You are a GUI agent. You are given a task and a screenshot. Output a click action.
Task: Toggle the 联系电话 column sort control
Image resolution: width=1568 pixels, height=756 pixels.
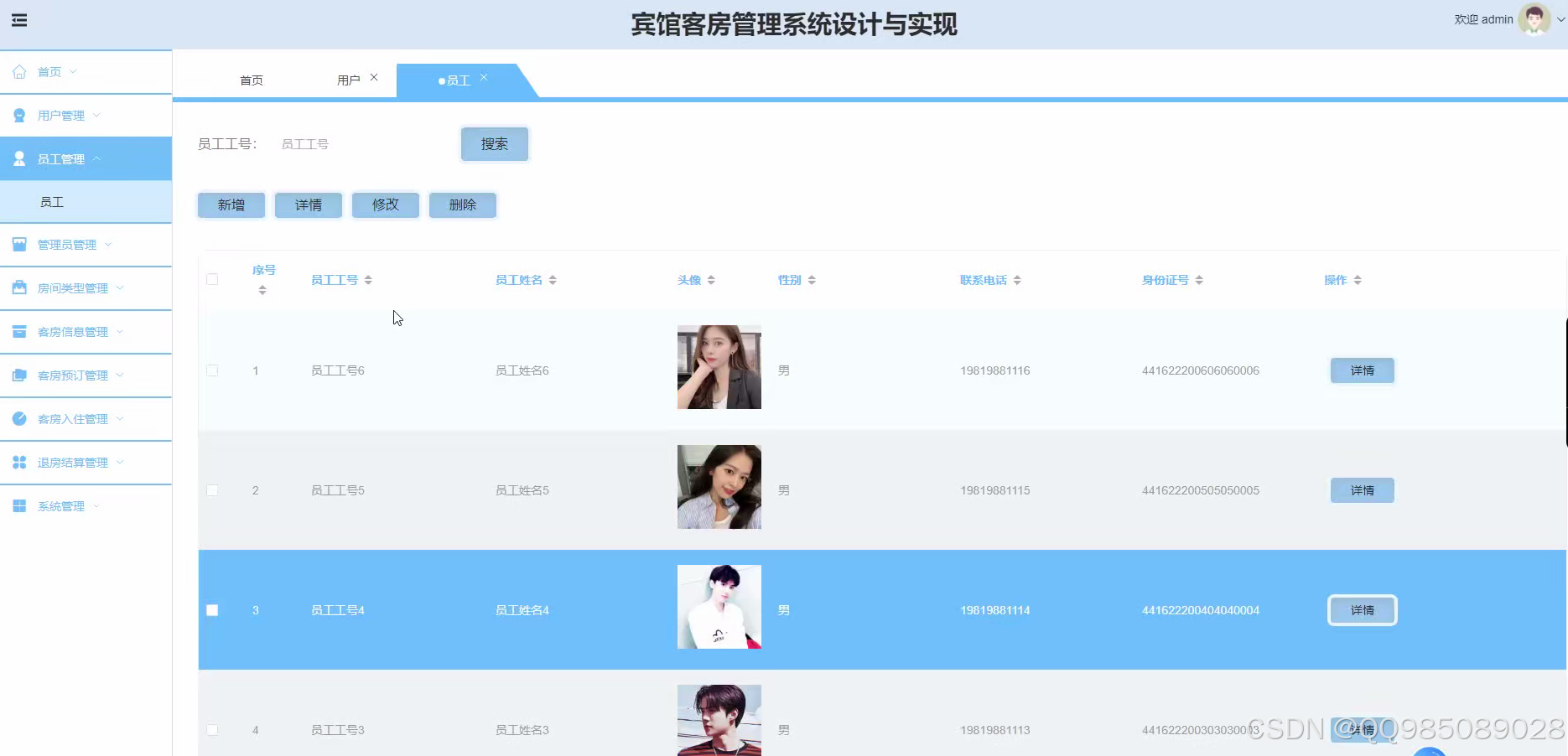tap(1017, 279)
